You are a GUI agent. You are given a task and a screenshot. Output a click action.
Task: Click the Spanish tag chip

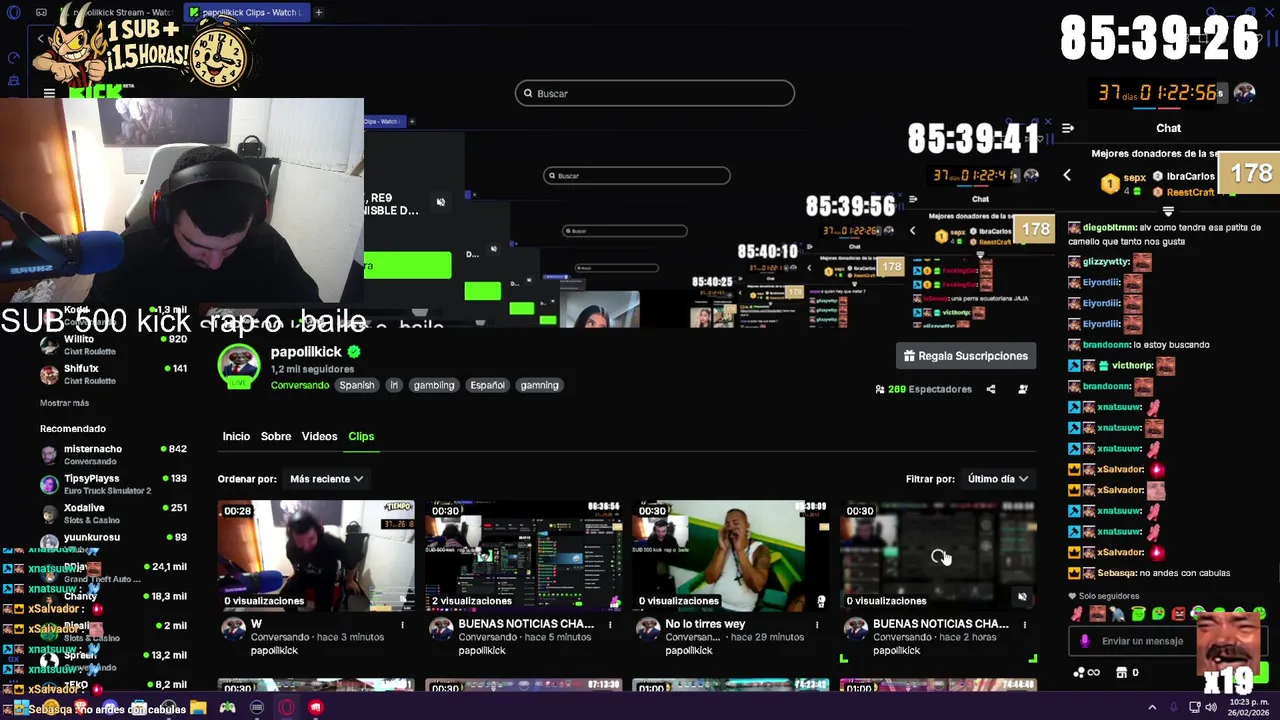[x=356, y=385]
